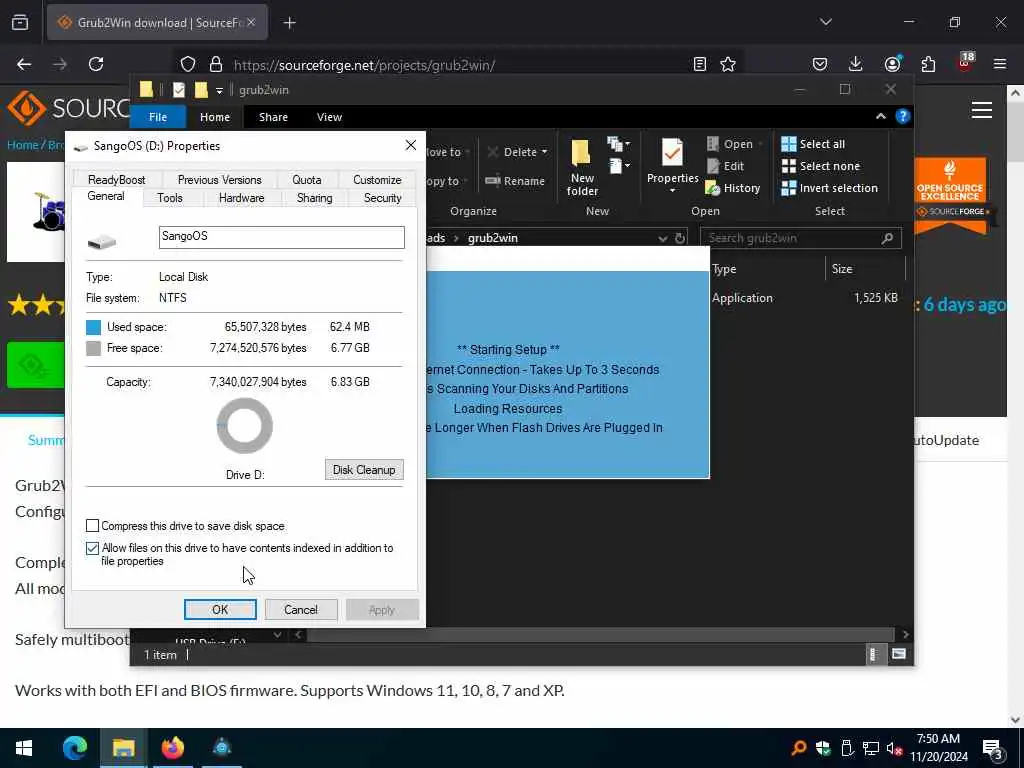Viewport: 1024px width, 768px height.
Task: Open the Explorer Help question mark icon
Action: click(903, 116)
